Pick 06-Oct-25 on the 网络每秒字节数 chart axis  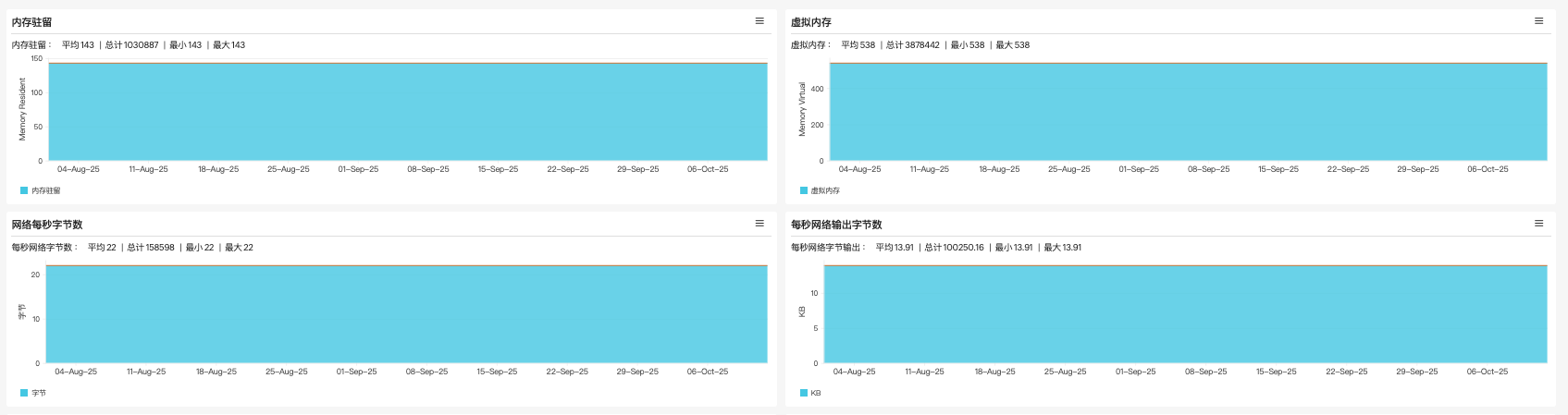[707, 372]
